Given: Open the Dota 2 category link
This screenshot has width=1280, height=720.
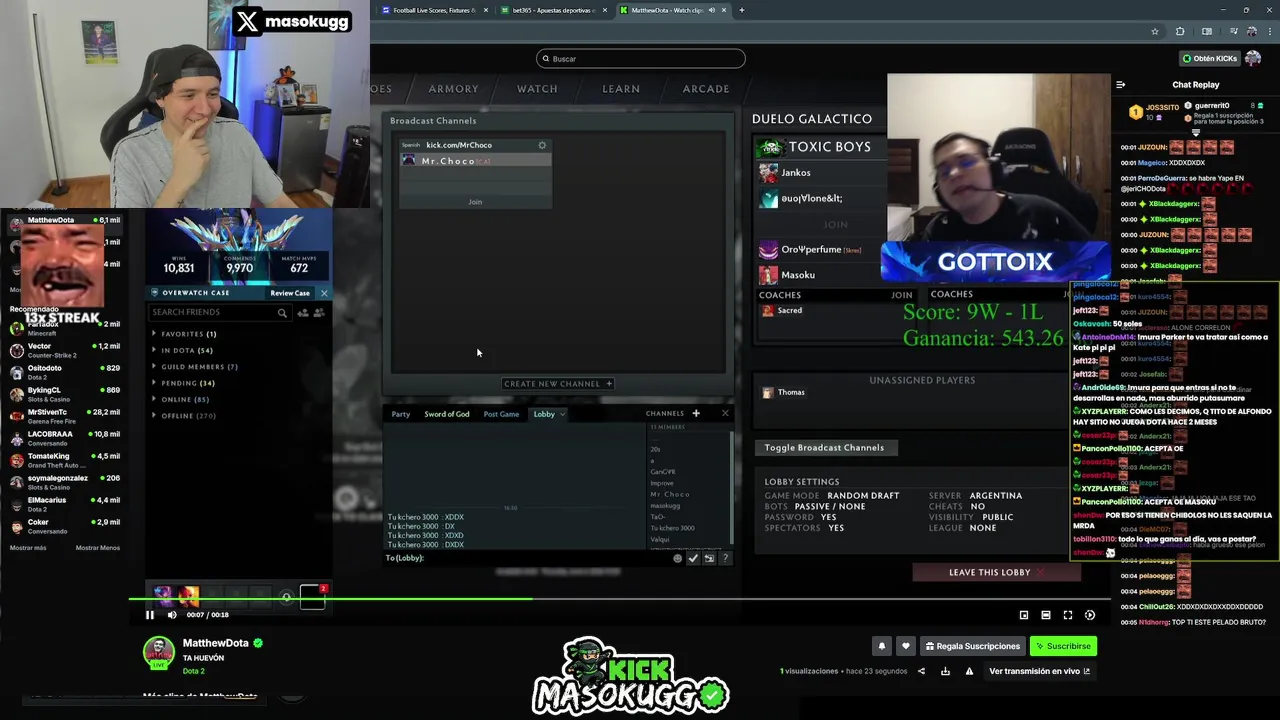Looking at the screenshot, I should coord(194,671).
